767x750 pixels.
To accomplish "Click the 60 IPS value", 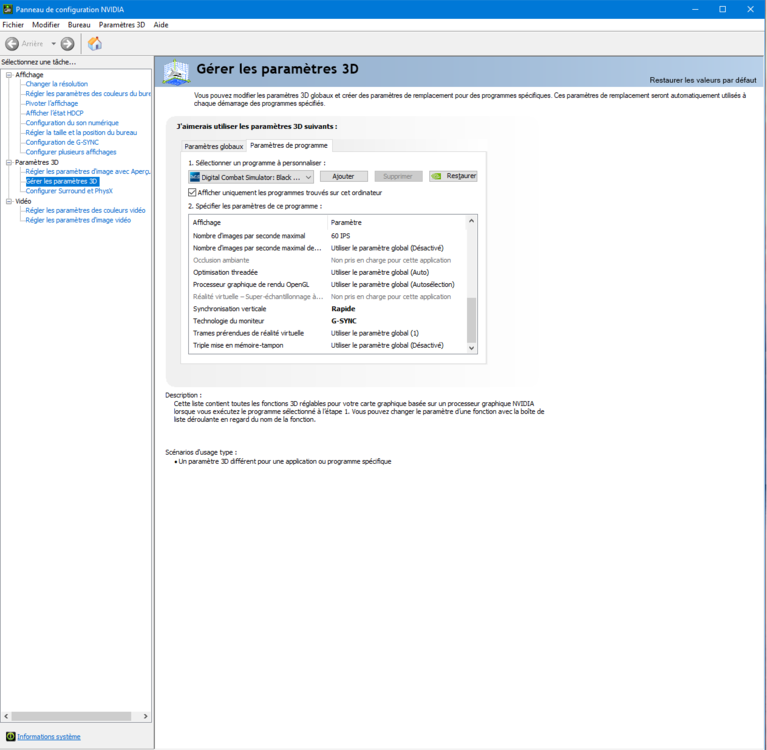I will 340,236.
